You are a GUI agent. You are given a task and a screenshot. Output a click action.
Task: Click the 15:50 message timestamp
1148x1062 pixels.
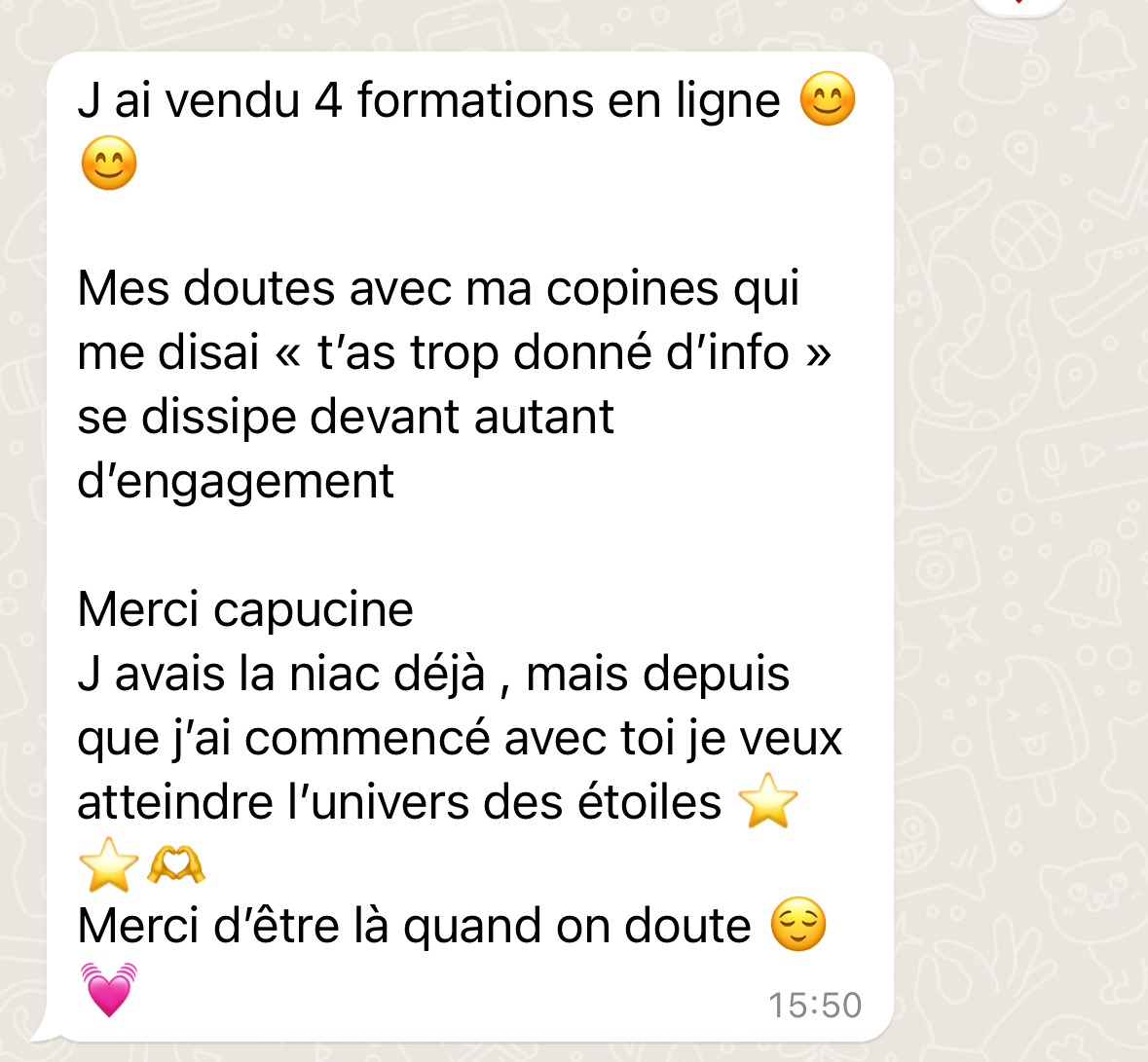(815, 1005)
